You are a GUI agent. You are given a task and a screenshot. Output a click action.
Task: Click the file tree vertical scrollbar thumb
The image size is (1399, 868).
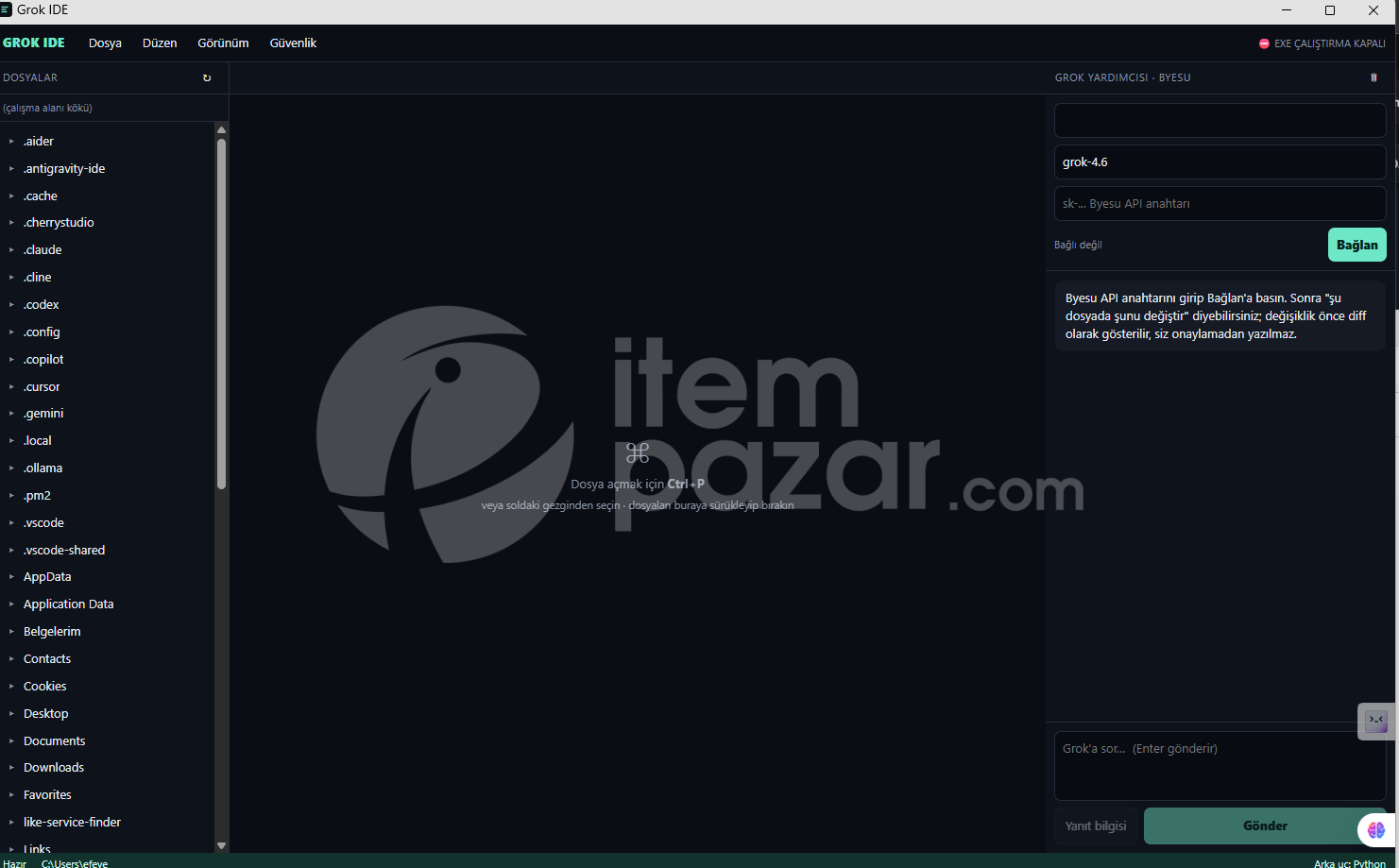coord(221,315)
